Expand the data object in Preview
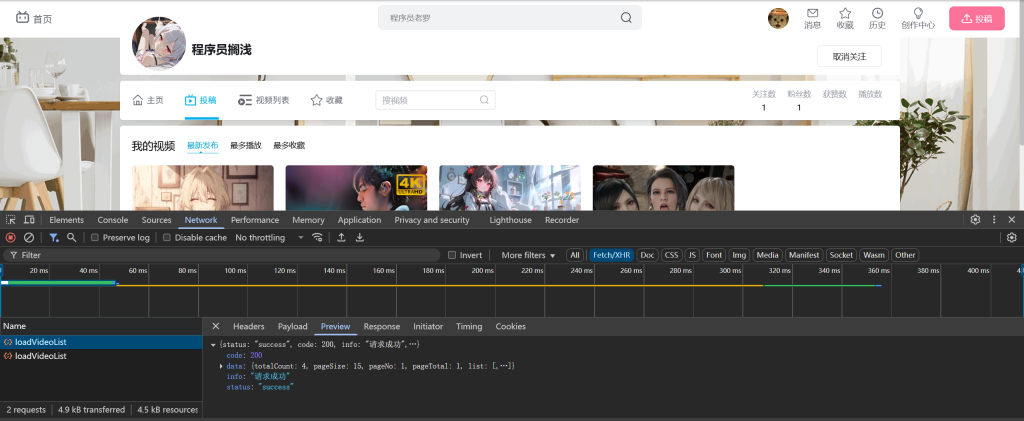The image size is (1024, 421). (x=222, y=367)
